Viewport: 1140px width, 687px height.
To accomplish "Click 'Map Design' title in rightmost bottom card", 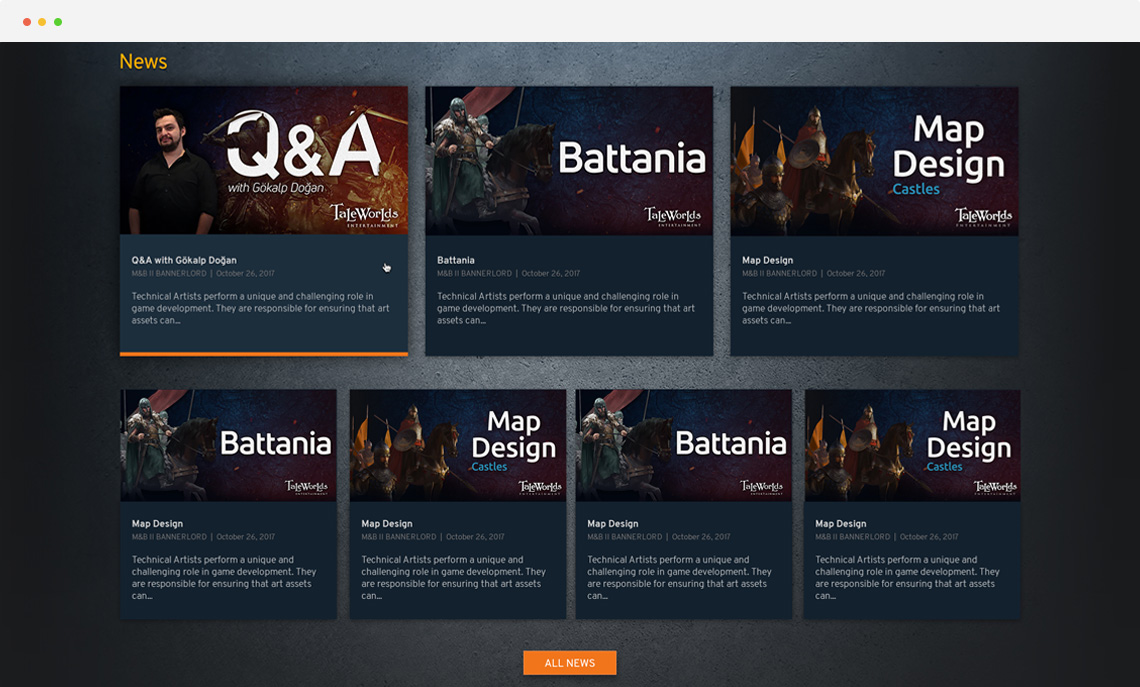I will coord(840,523).
